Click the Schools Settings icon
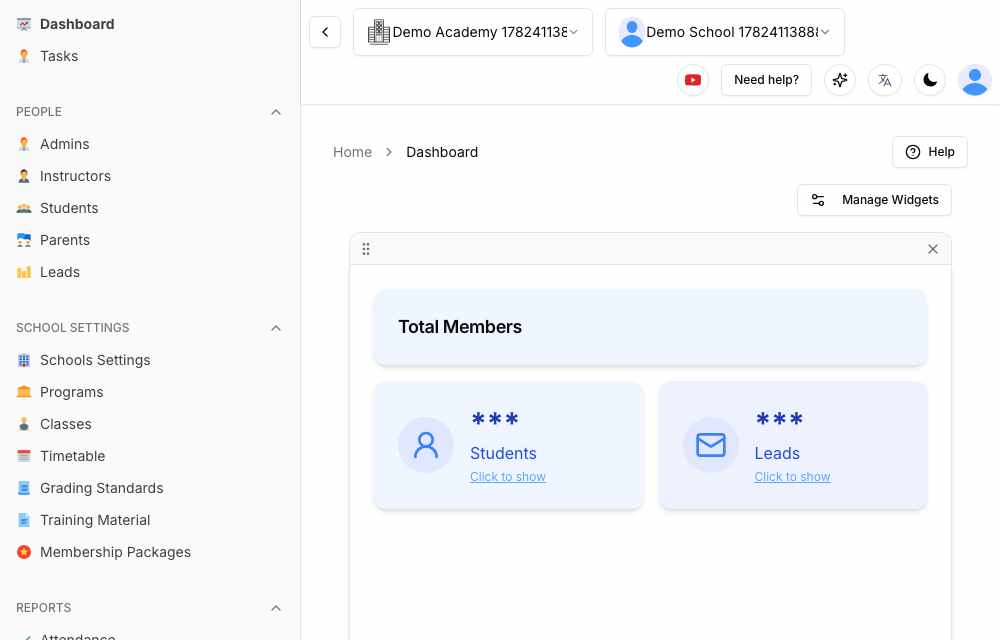This screenshot has height=640, width=1000. 24,360
